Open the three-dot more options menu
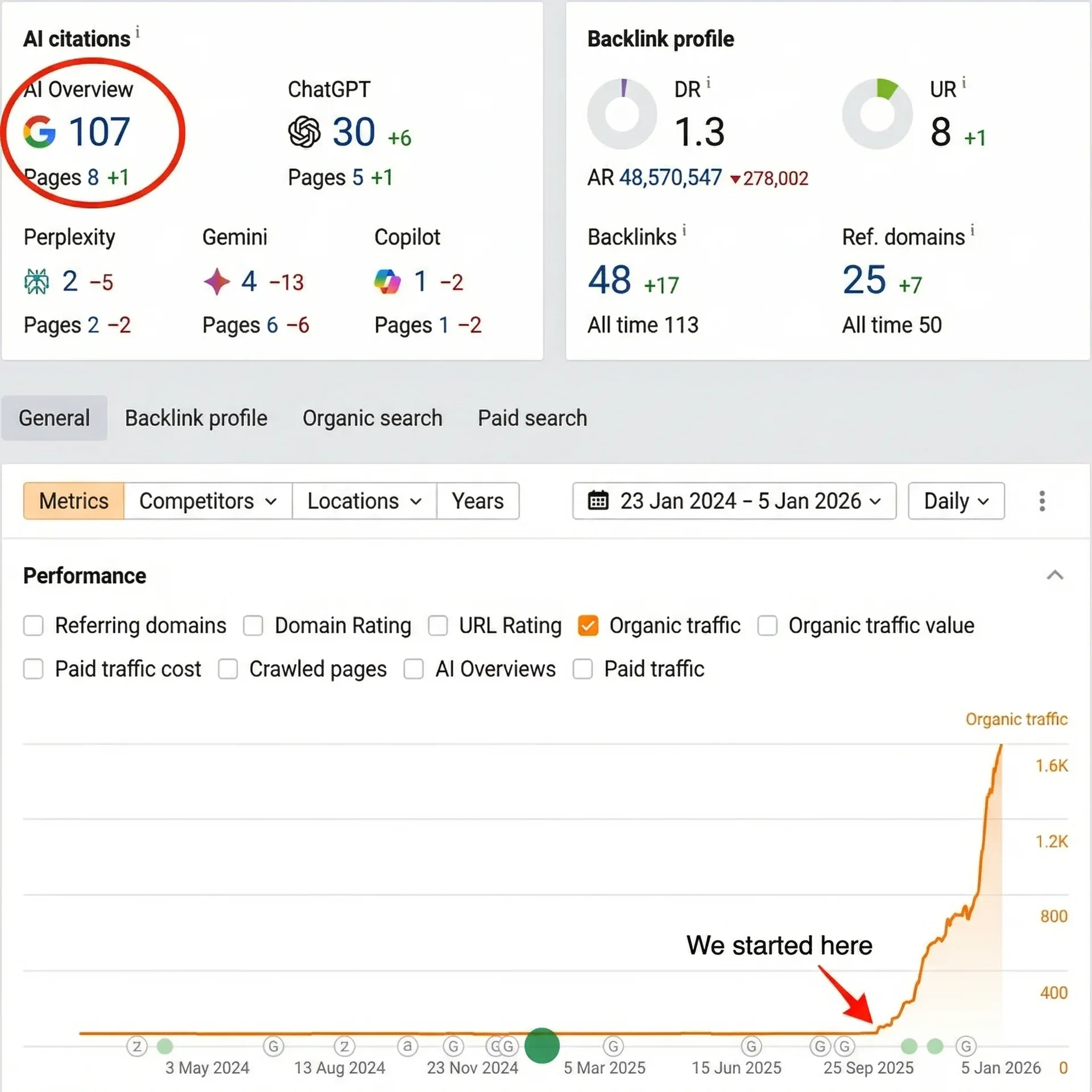 pos(1042,501)
